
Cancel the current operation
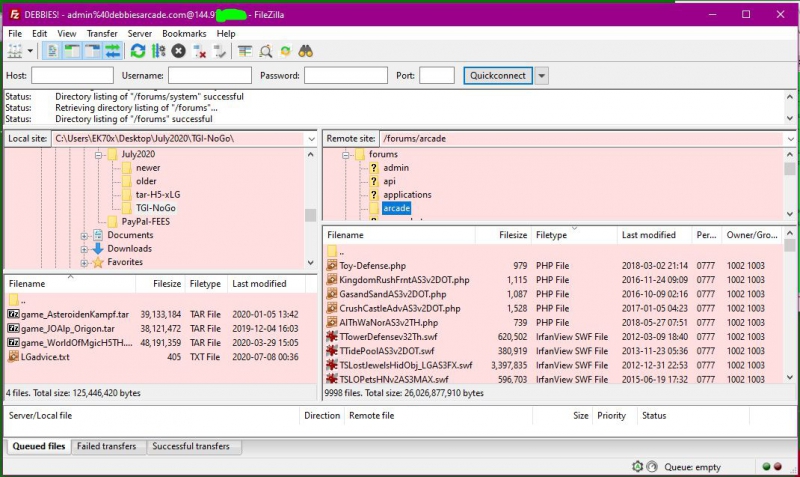178,51
